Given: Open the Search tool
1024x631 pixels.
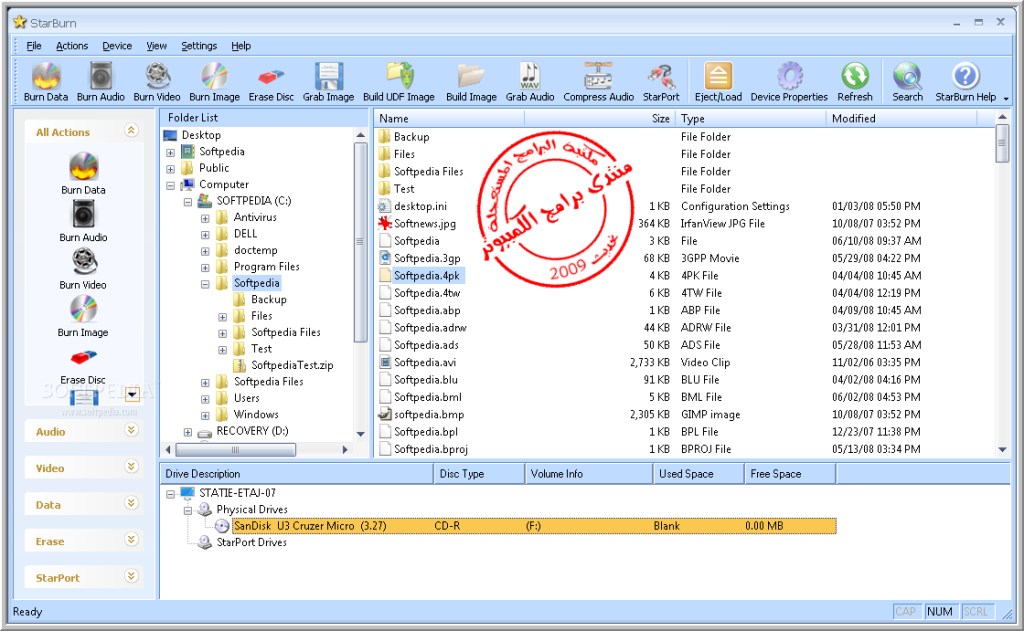Looking at the screenshot, I should click(908, 82).
